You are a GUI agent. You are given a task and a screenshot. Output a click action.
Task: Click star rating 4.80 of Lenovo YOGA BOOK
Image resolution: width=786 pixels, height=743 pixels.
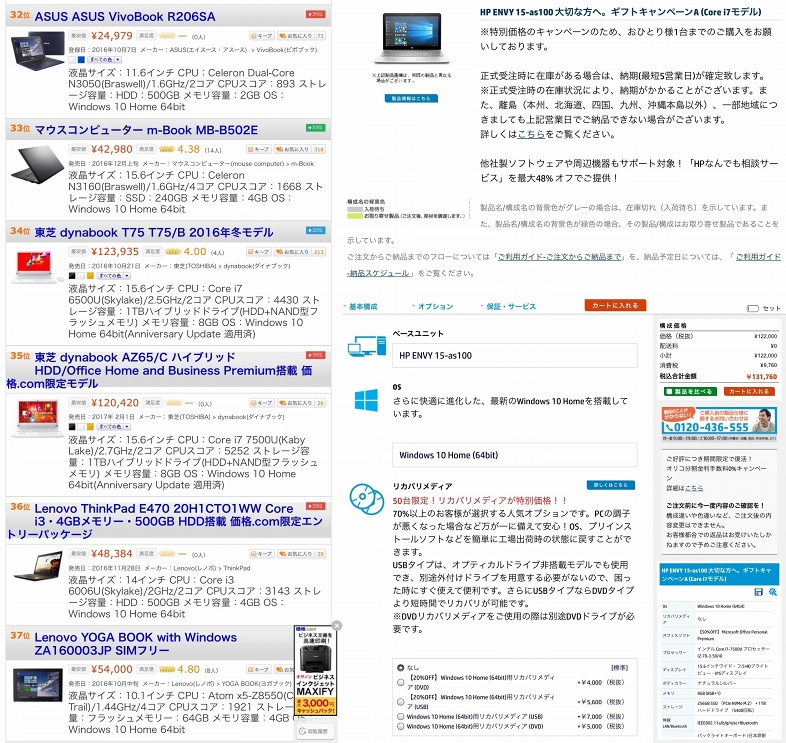179,669
